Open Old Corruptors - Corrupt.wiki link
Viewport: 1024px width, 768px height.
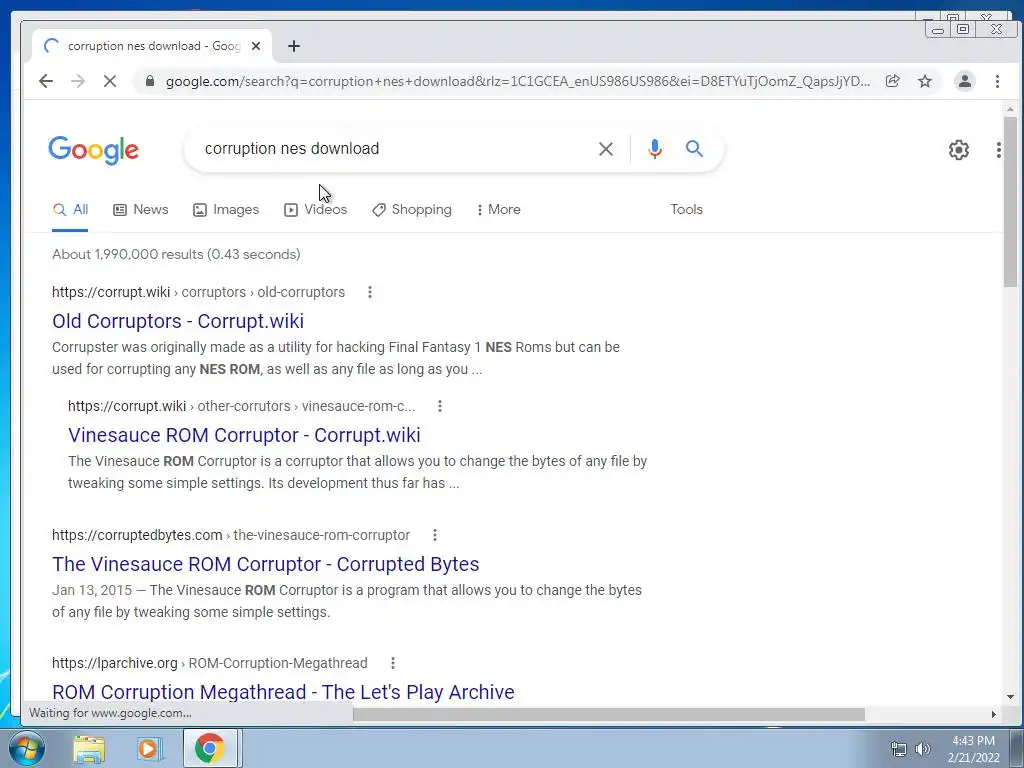pyautogui.click(x=178, y=321)
